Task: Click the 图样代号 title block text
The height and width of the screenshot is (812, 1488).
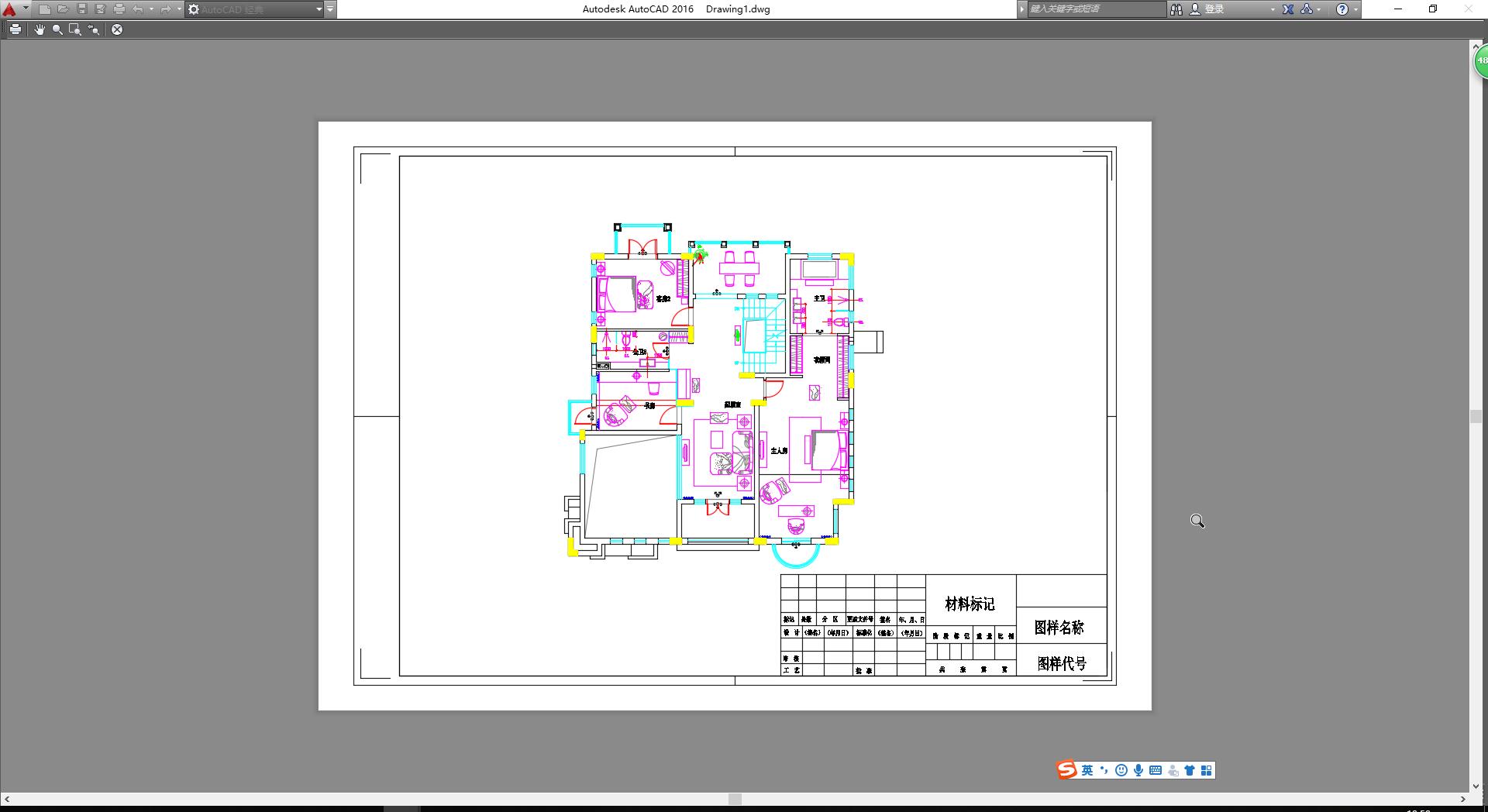Action: (x=1062, y=663)
